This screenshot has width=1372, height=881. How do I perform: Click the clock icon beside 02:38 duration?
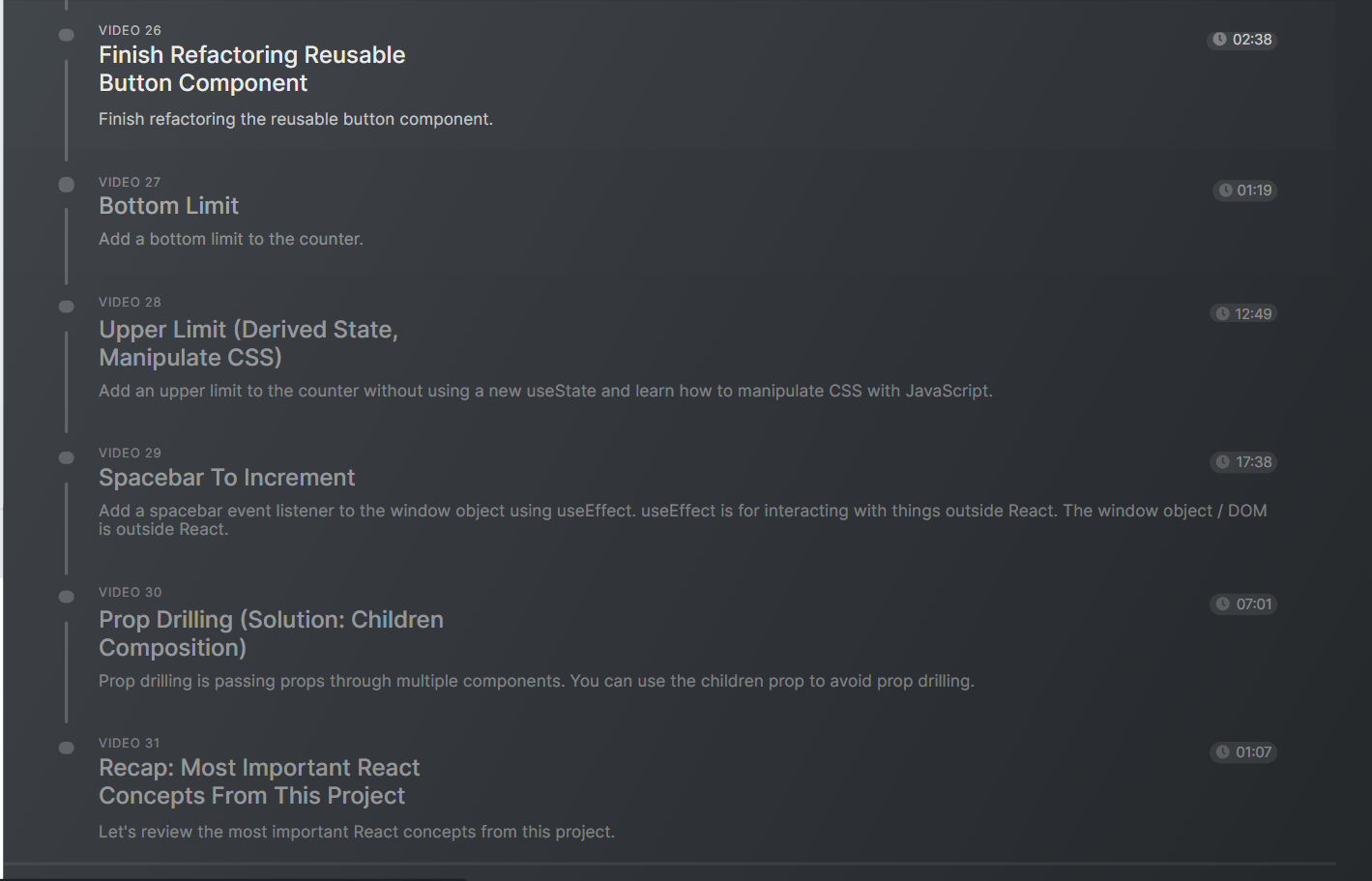click(1220, 40)
